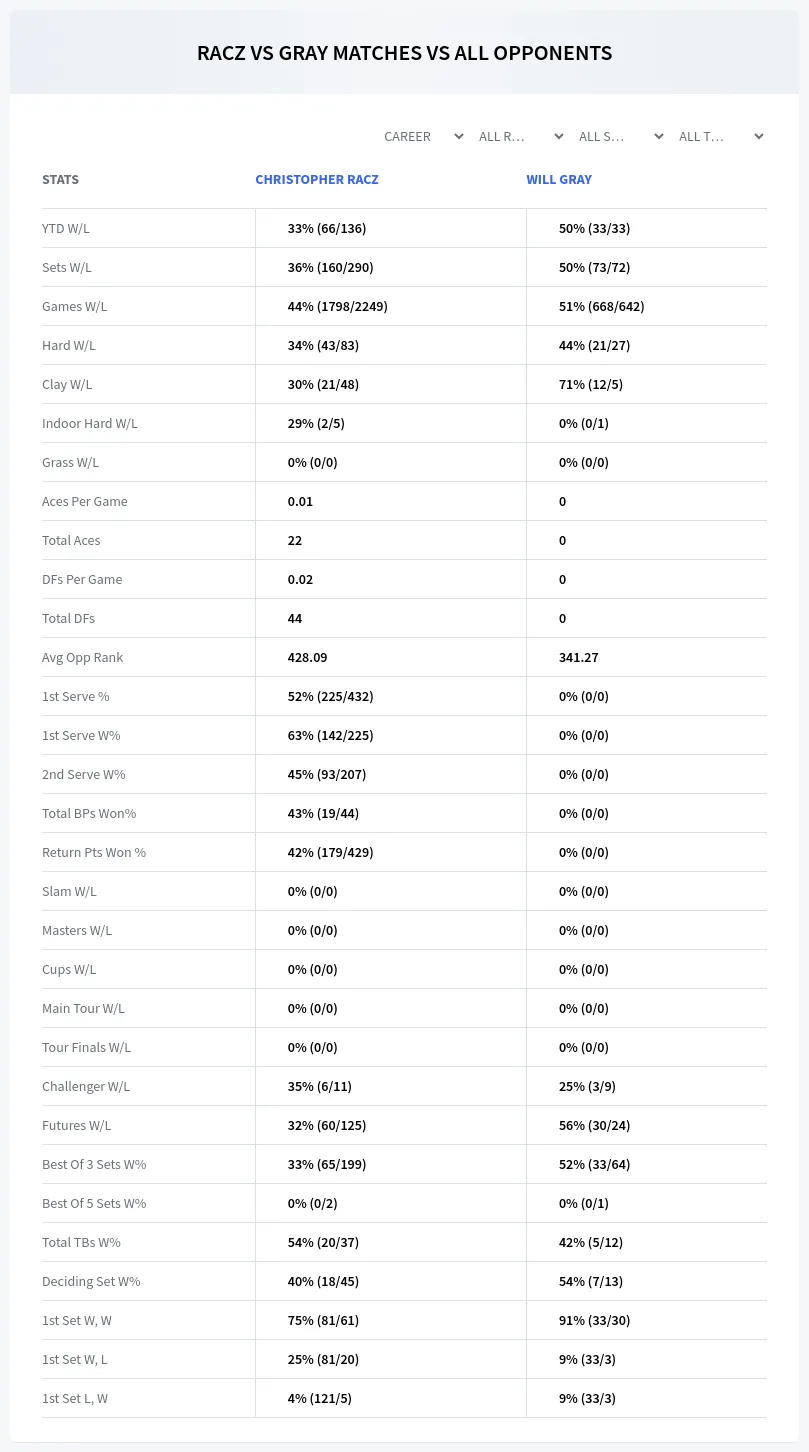Screen dimensions: 809x1452
Task: Select the Challenger W/L row label
Action: [x=86, y=1086]
